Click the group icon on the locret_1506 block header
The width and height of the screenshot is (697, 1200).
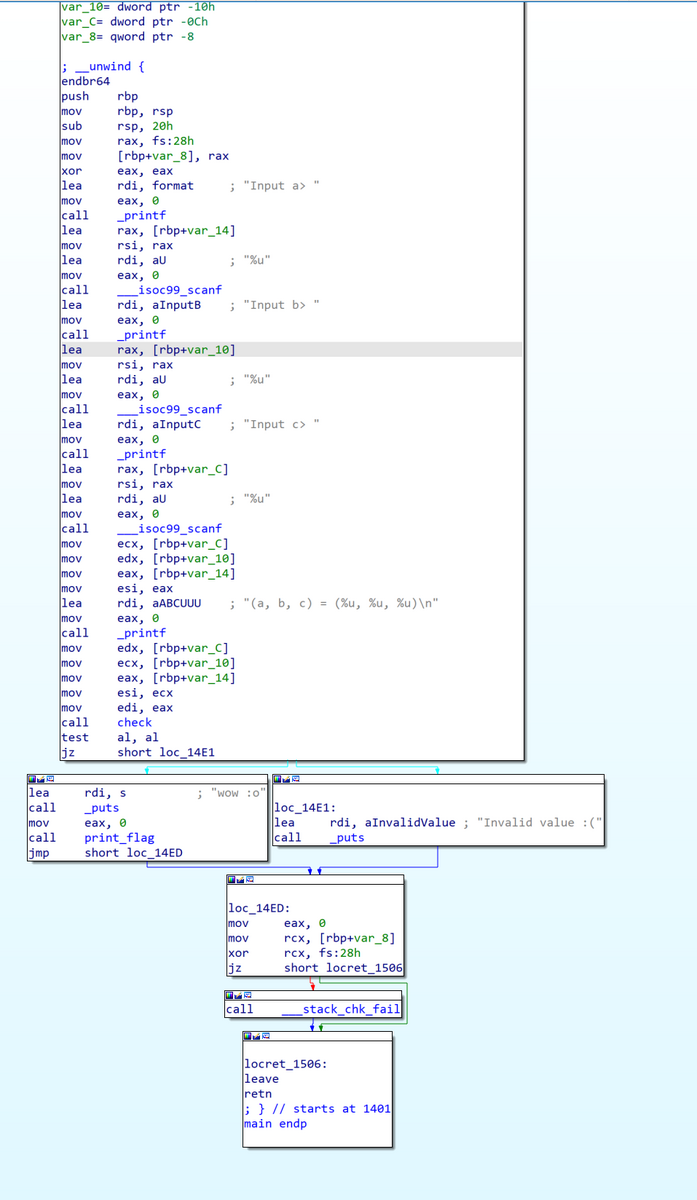(x=265, y=1036)
